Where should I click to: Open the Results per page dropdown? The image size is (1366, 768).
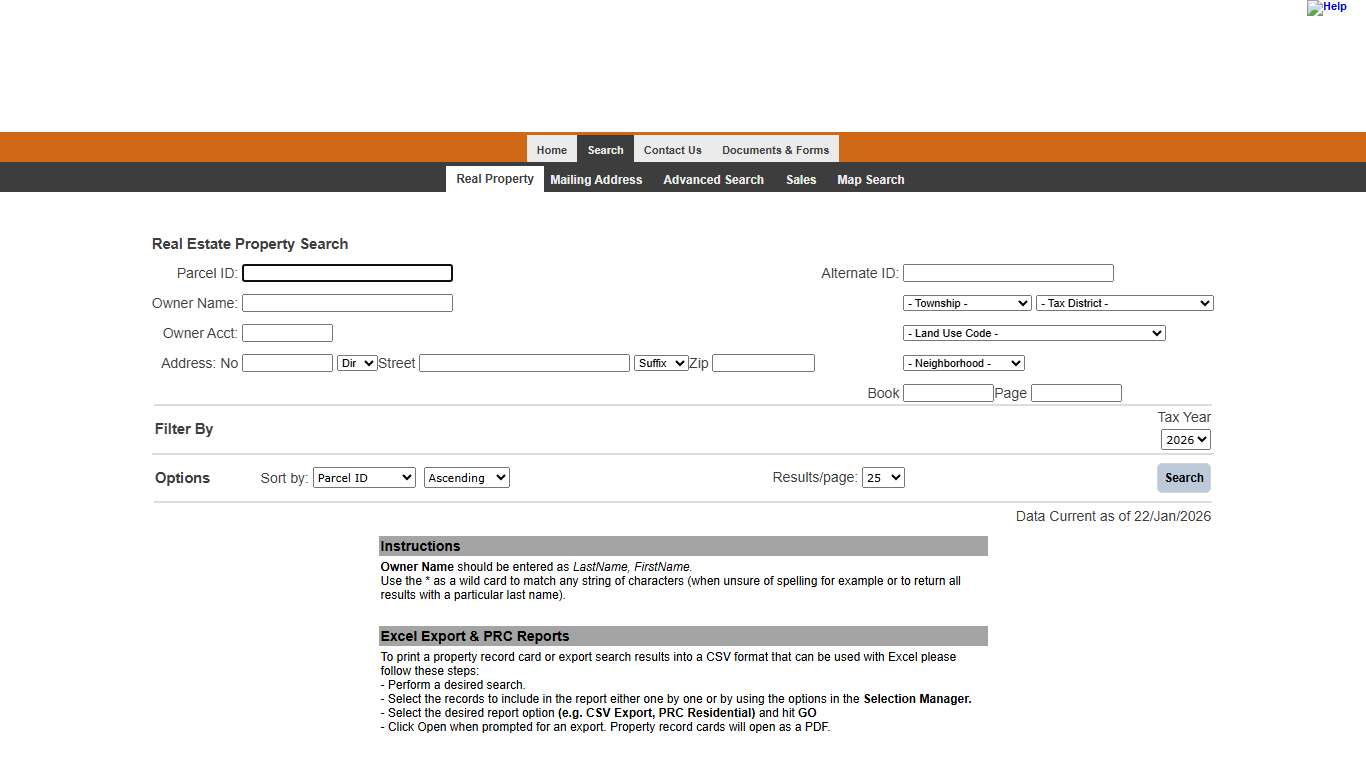[x=883, y=477]
